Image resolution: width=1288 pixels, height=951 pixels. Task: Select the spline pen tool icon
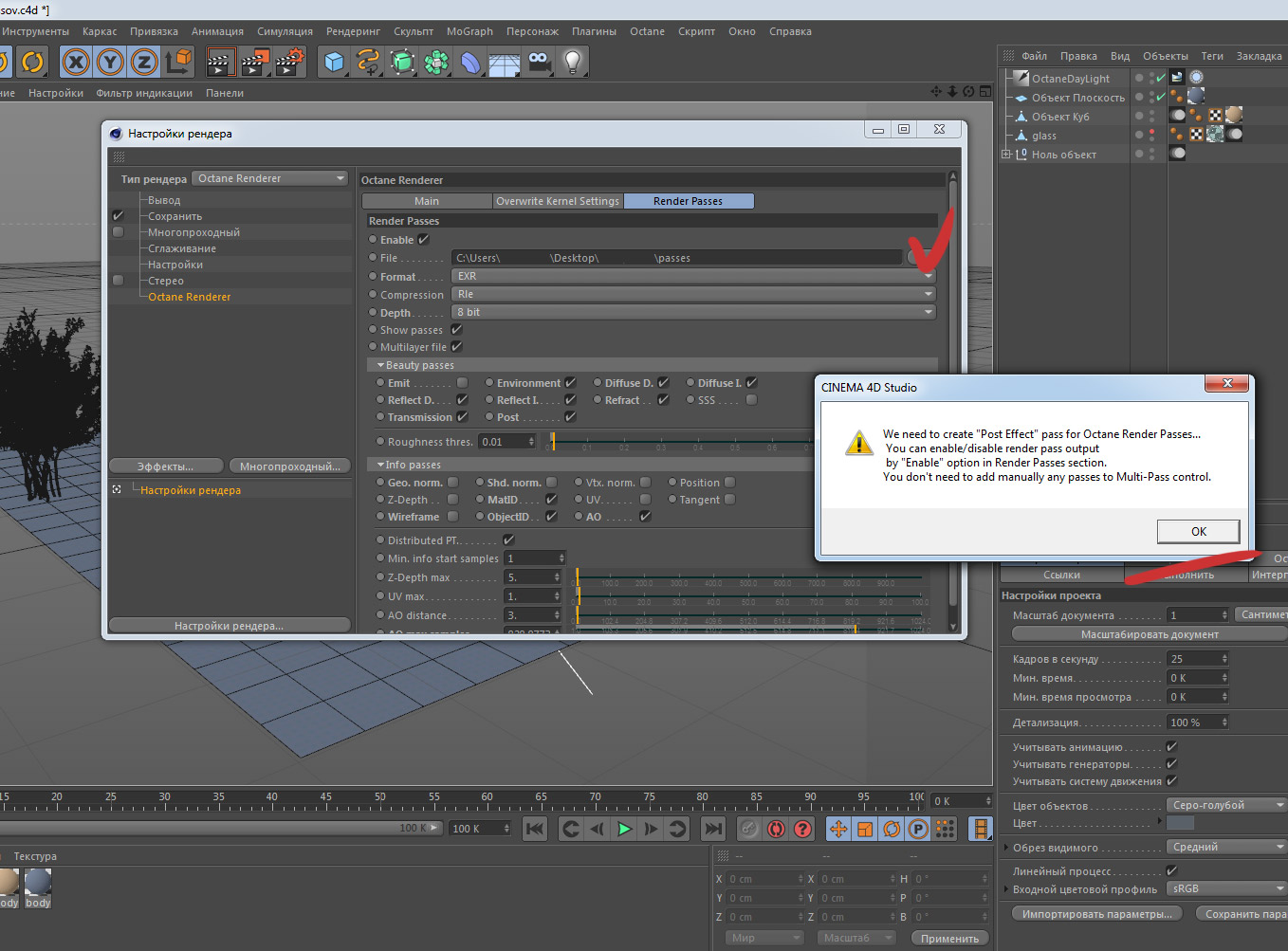[368, 63]
